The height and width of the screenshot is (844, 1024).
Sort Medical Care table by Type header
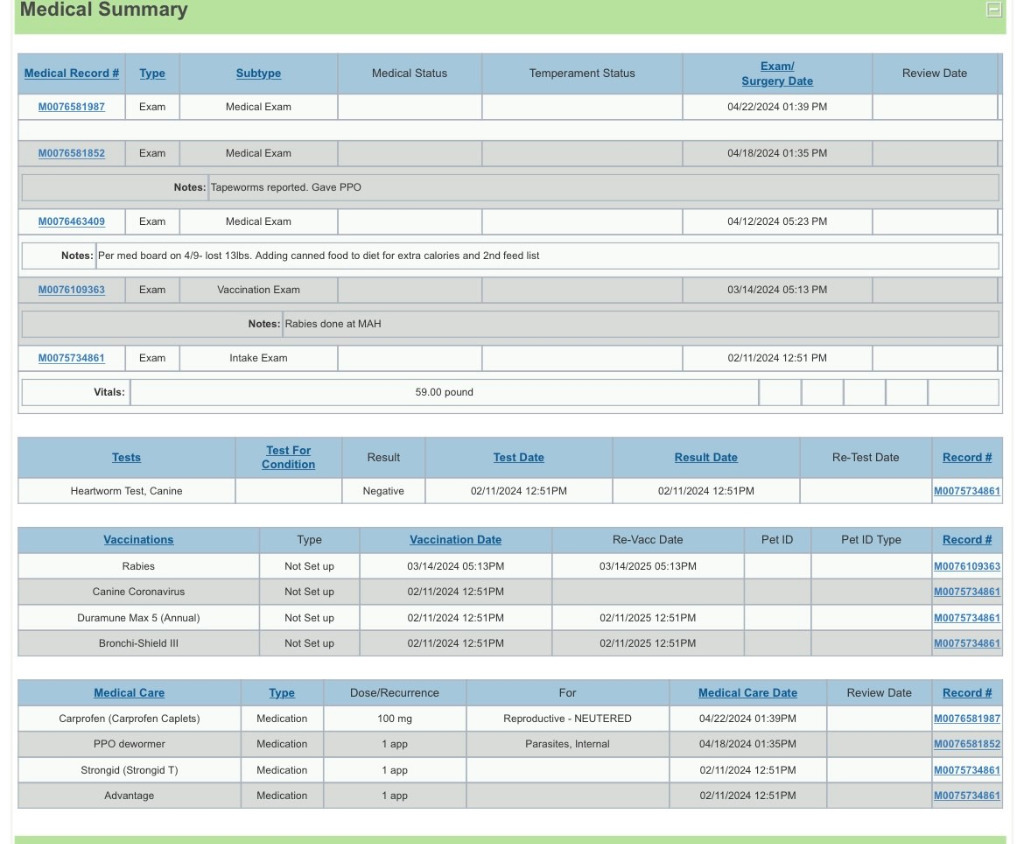tap(282, 692)
